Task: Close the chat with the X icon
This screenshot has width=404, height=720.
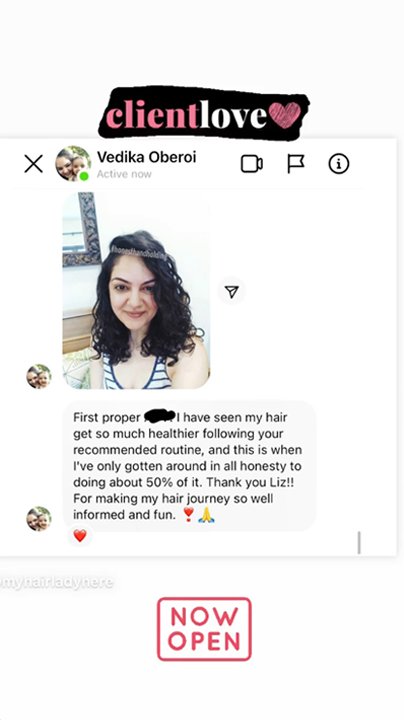Action: click(34, 164)
